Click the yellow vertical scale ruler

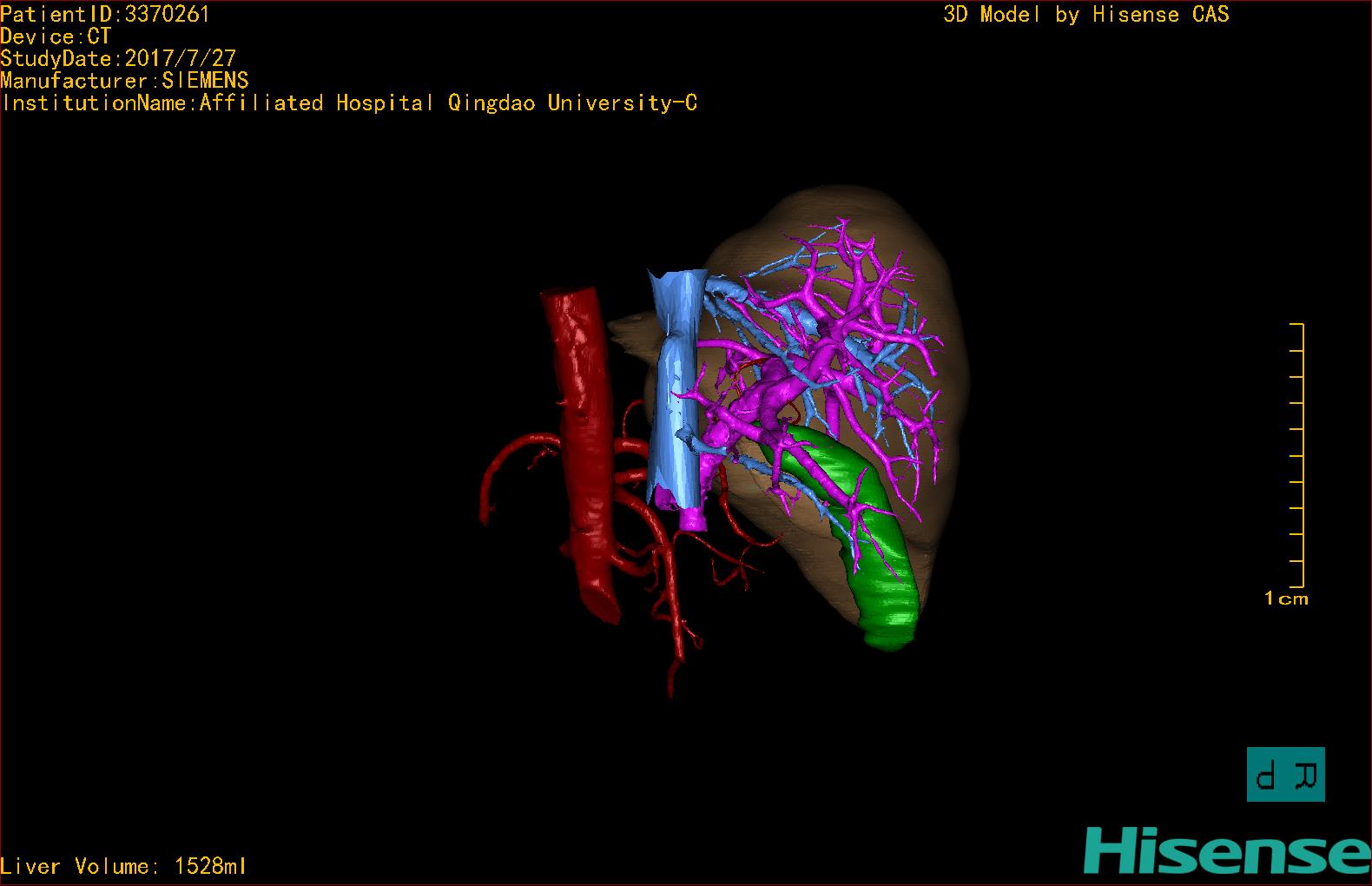coord(1297,455)
